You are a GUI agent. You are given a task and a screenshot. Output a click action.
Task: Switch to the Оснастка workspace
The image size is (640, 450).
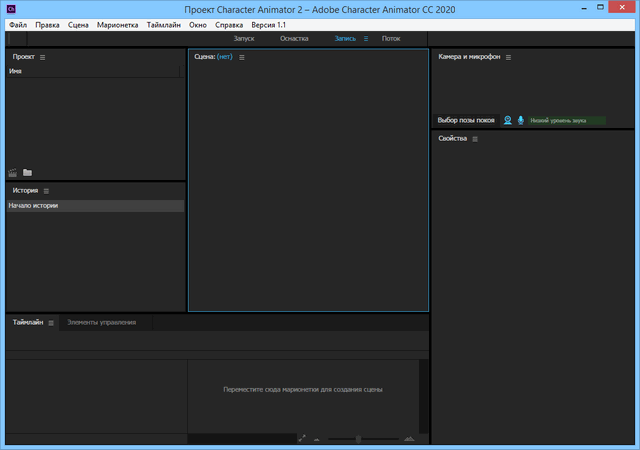pyautogui.click(x=294, y=39)
